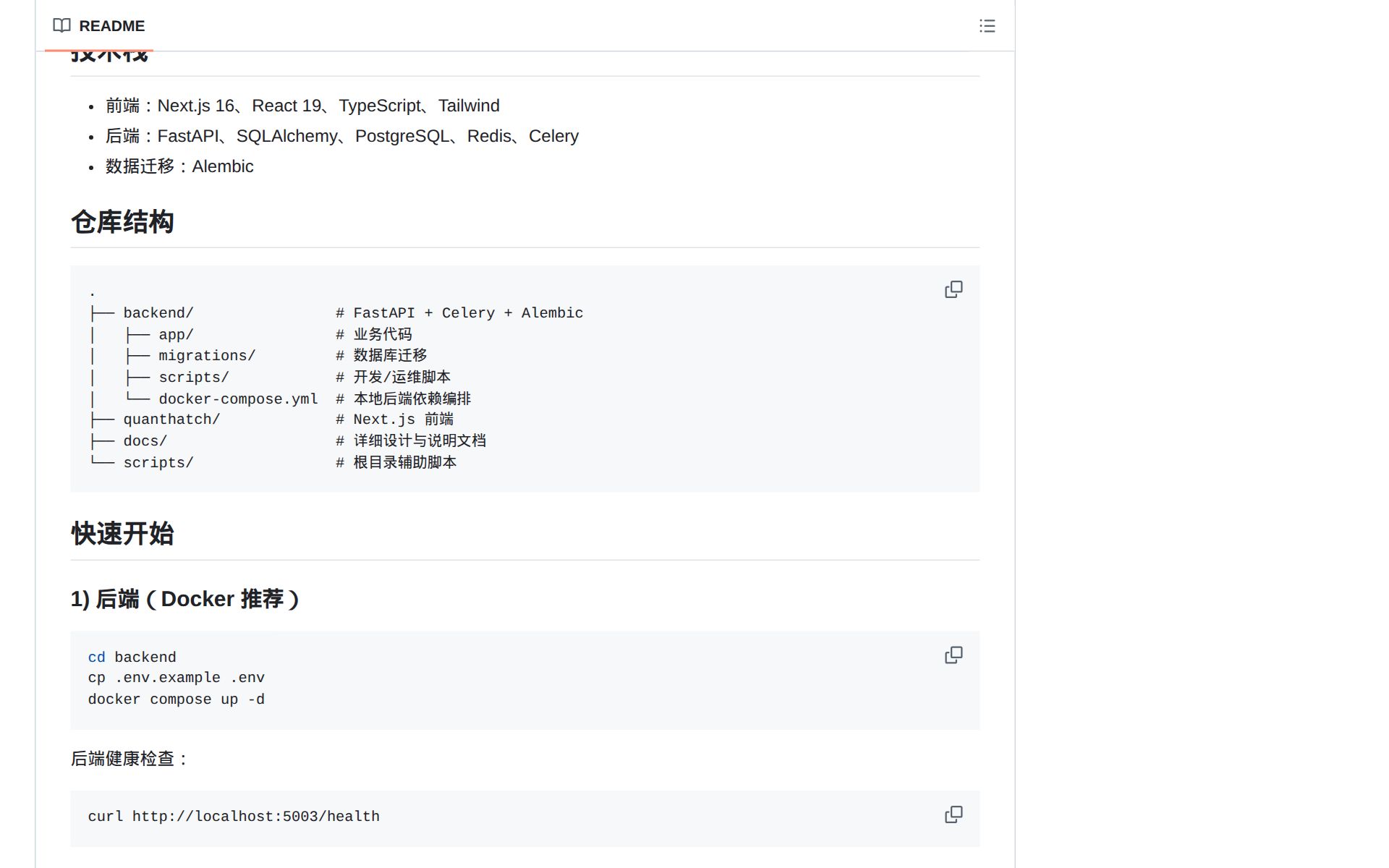Click the 前端 Next.js tech stack item
The width and height of the screenshot is (1389, 868).
[302, 106]
